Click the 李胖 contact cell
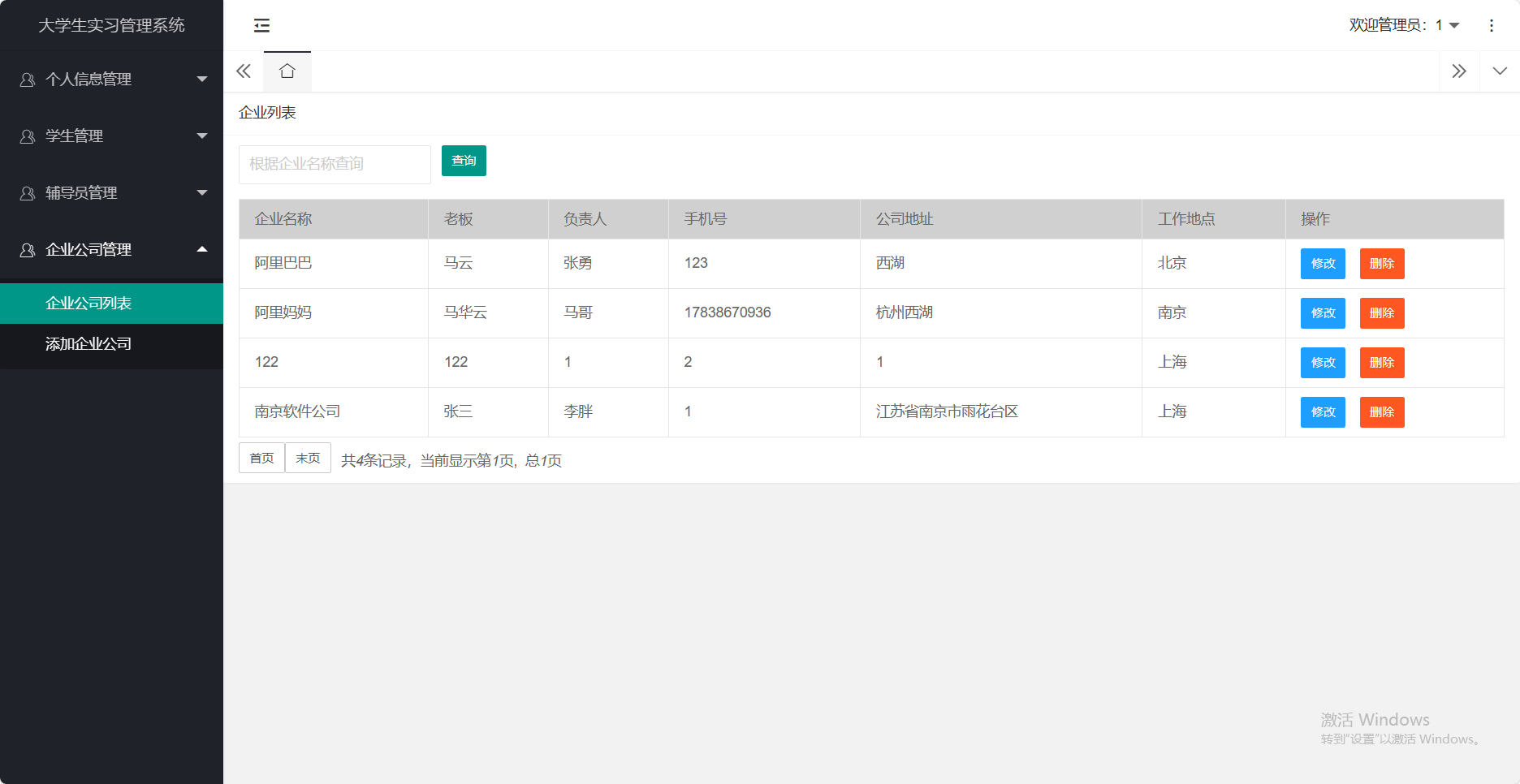Viewport: 1520px width, 784px height. (608, 412)
